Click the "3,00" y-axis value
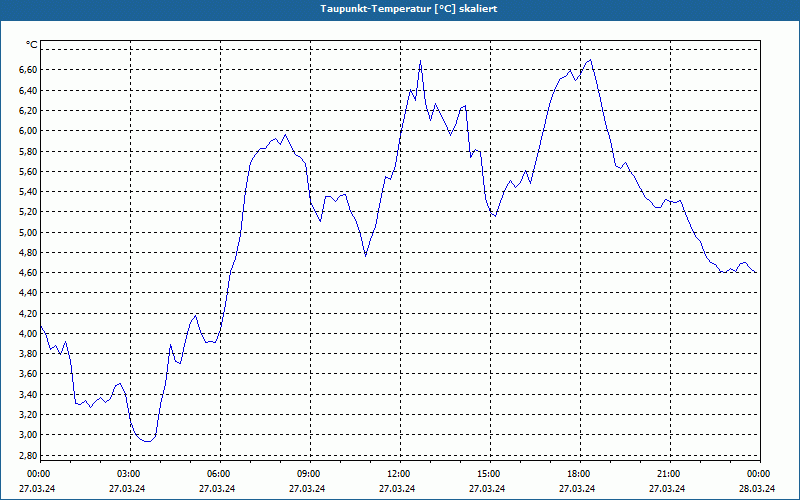 click(29, 435)
